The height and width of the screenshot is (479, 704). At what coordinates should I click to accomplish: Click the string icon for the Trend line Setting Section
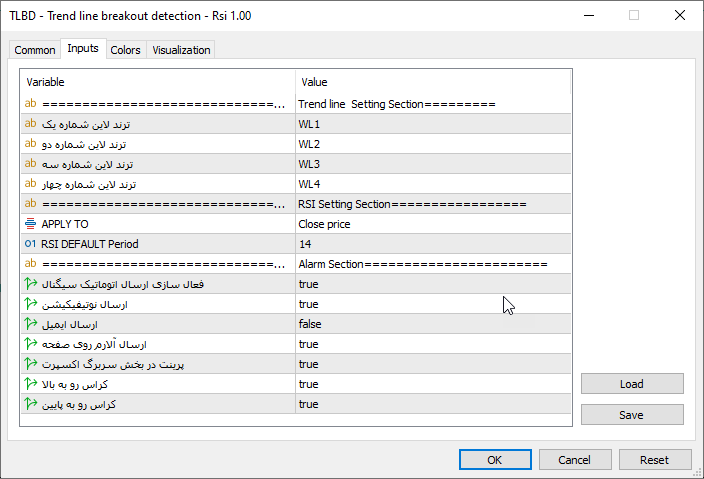click(30, 104)
